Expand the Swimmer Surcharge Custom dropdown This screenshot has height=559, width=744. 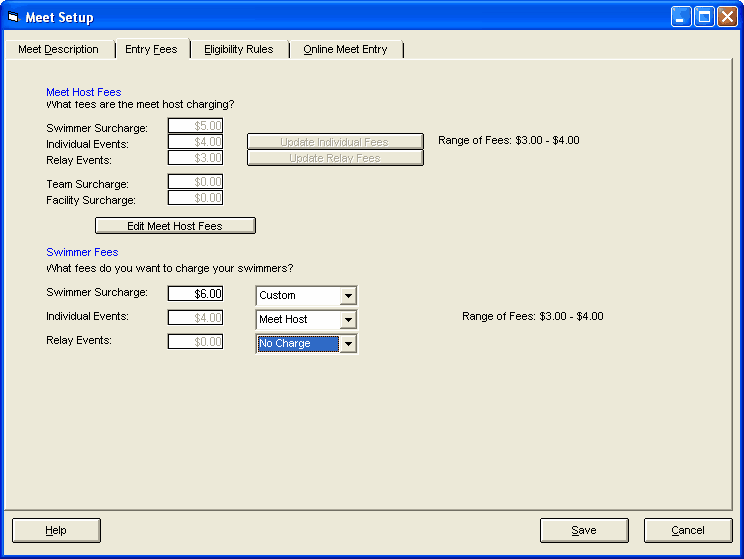(x=348, y=296)
